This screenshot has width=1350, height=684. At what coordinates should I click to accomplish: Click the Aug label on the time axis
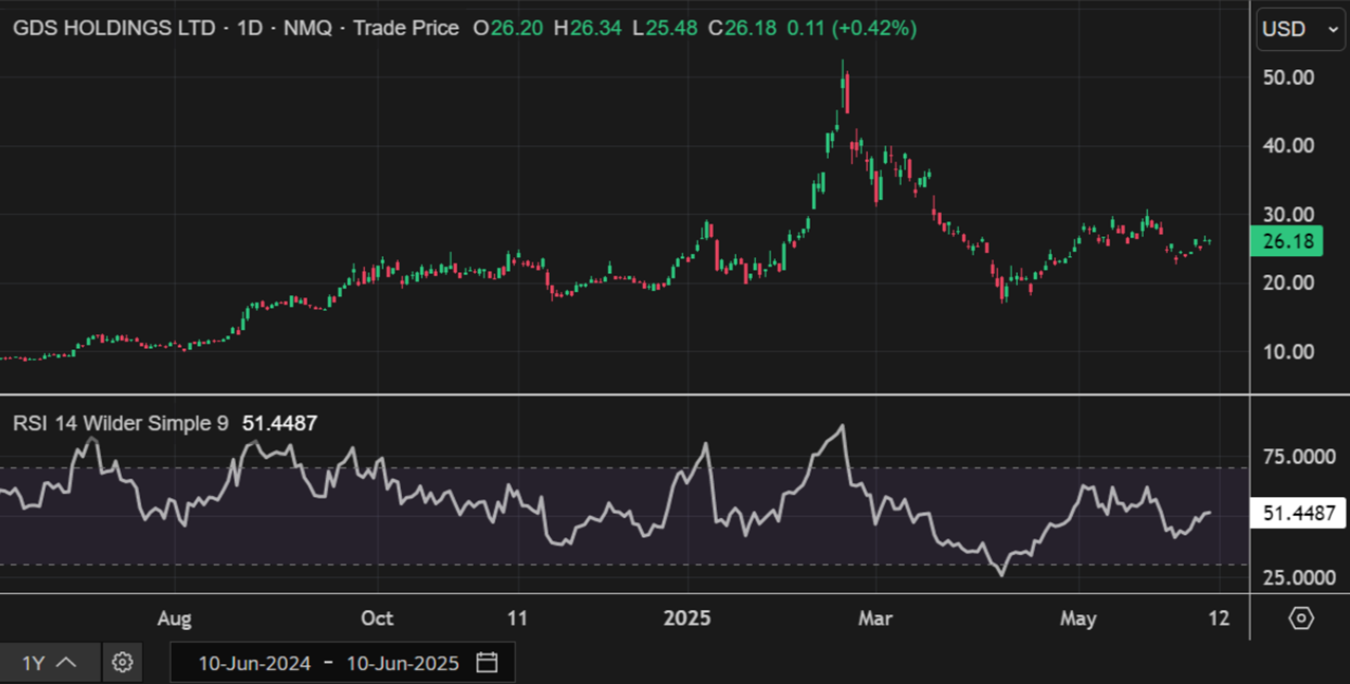[174, 618]
